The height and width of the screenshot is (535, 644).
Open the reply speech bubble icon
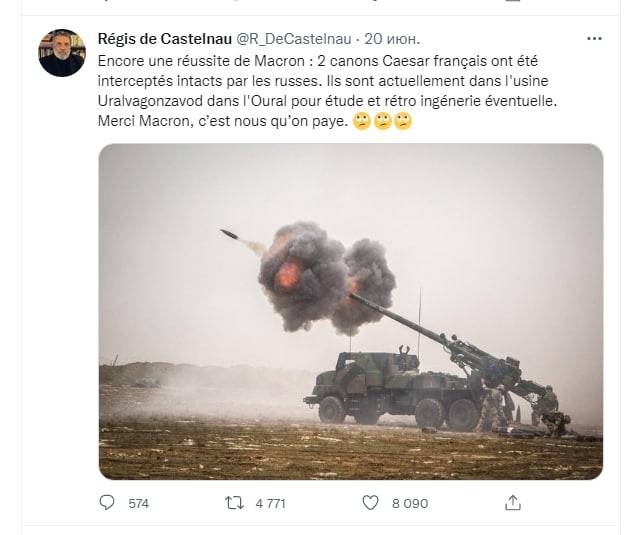107,503
